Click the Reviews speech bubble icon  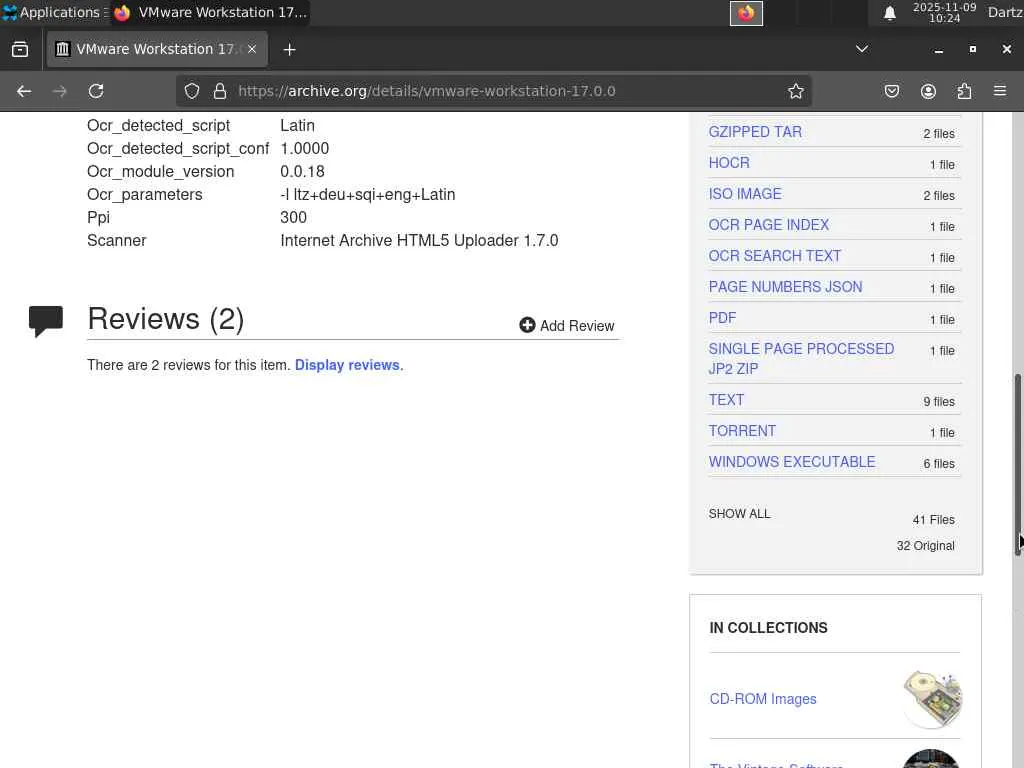coord(46,321)
